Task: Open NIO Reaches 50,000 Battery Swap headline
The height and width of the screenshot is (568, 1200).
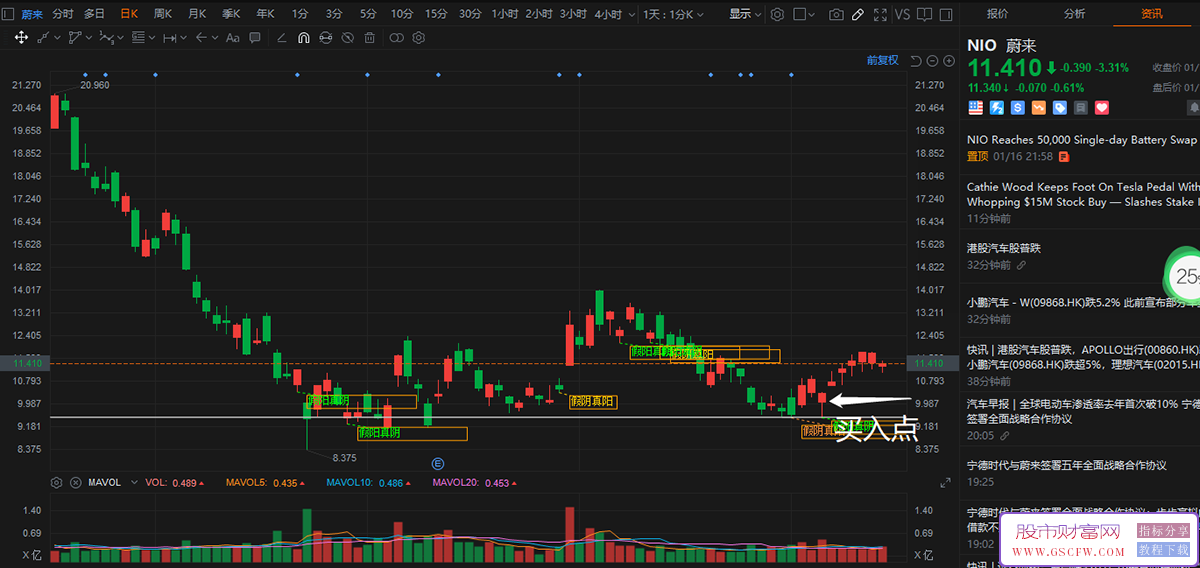Action: tap(1083, 141)
